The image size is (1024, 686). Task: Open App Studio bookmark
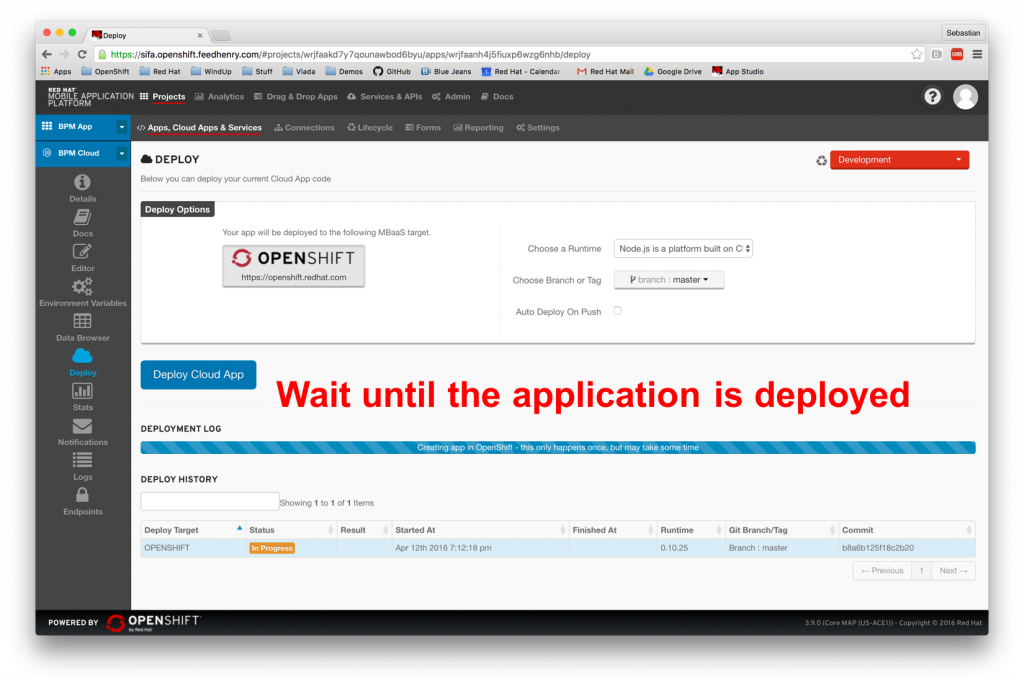pos(737,71)
